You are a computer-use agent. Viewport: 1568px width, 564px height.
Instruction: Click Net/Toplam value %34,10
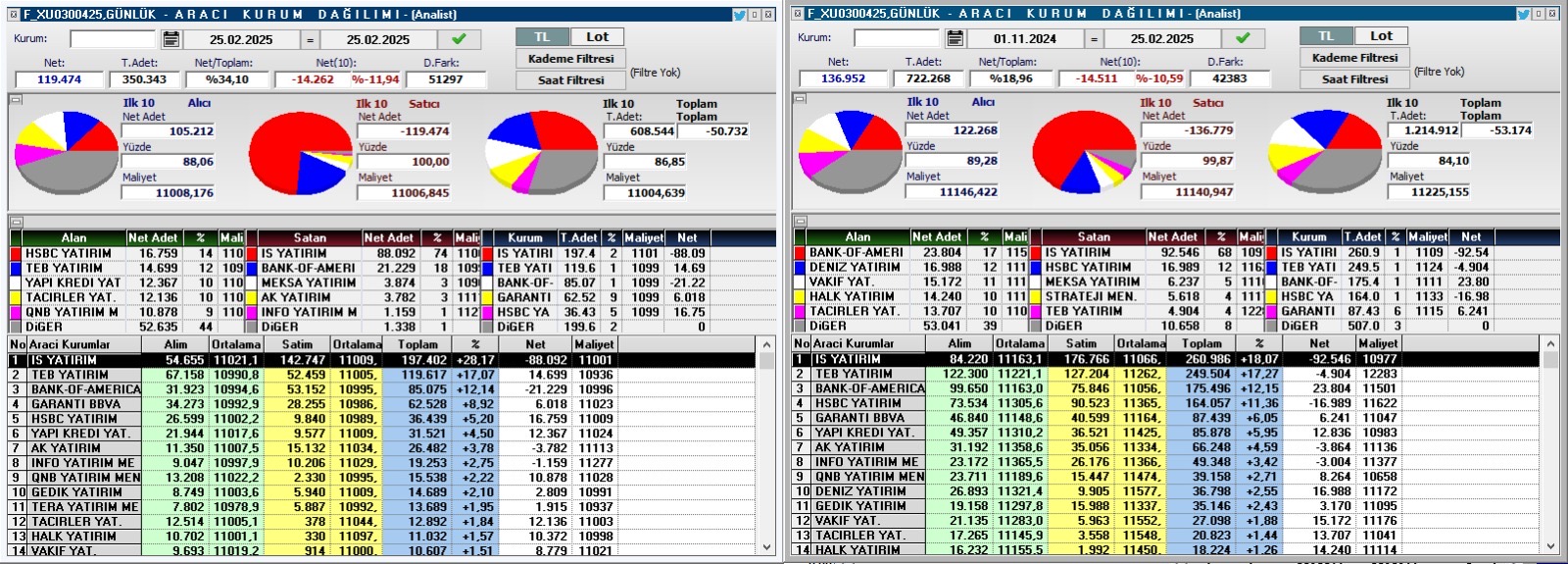(227, 79)
